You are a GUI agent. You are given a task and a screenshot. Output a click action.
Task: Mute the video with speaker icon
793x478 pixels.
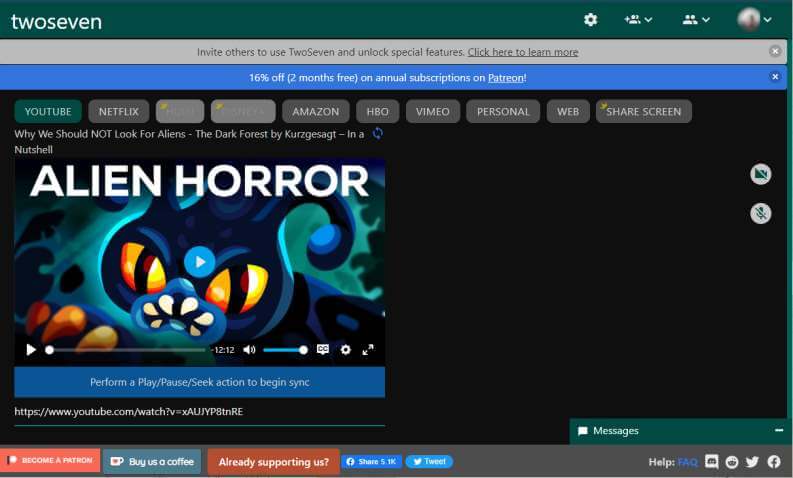[249, 350]
